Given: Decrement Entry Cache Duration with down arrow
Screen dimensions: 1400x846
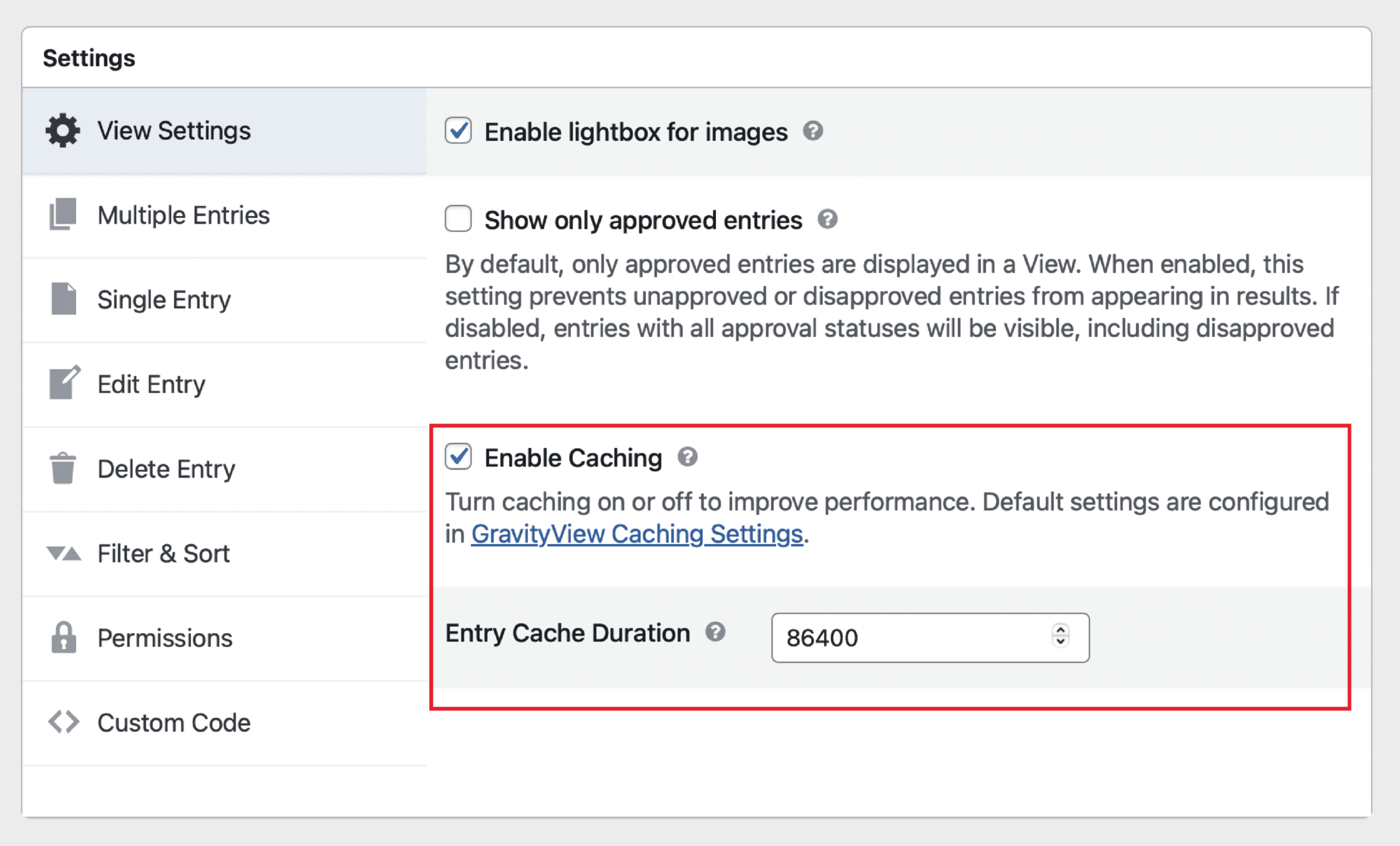Looking at the screenshot, I should tap(1060, 643).
